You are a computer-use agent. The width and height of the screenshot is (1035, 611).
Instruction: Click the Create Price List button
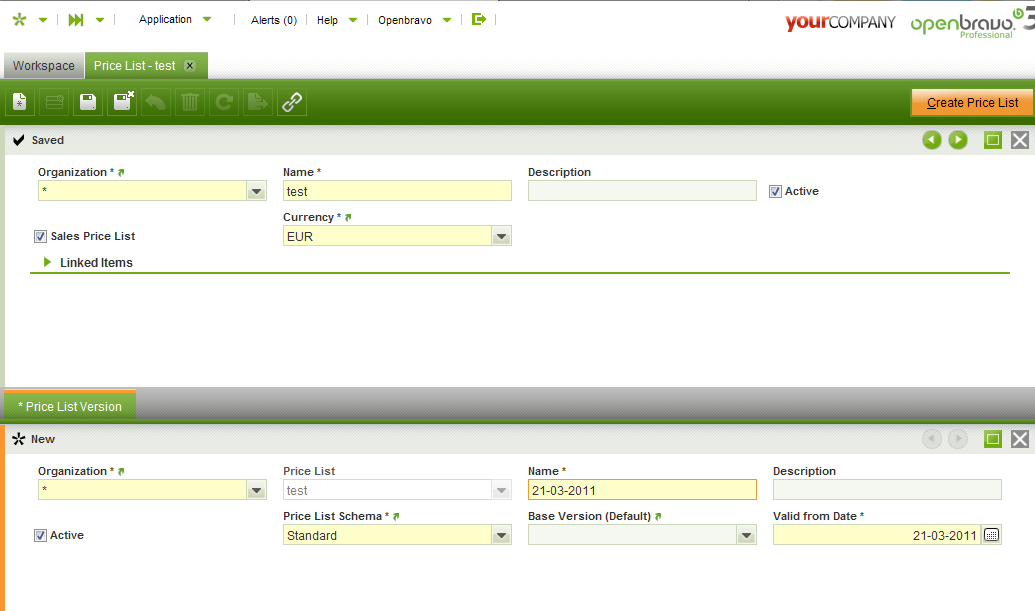[x=972, y=102]
